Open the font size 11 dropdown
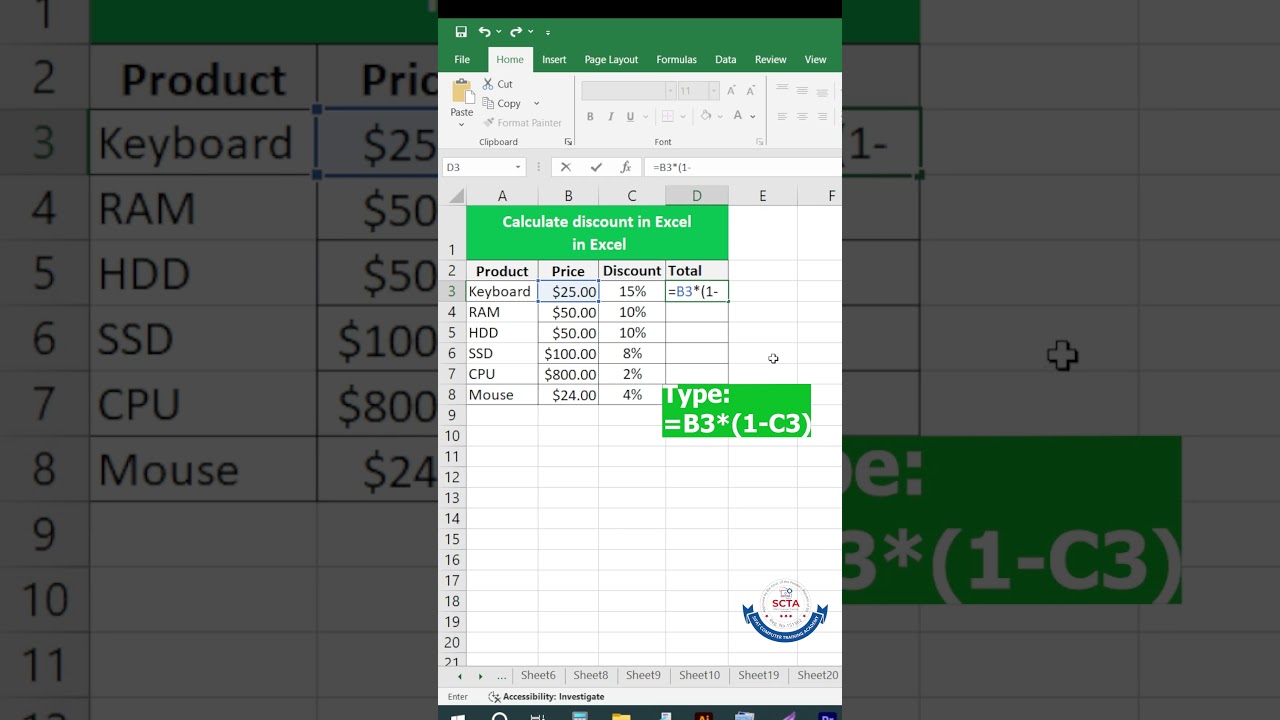Screen dimensions: 1280x720 [713, 90]
